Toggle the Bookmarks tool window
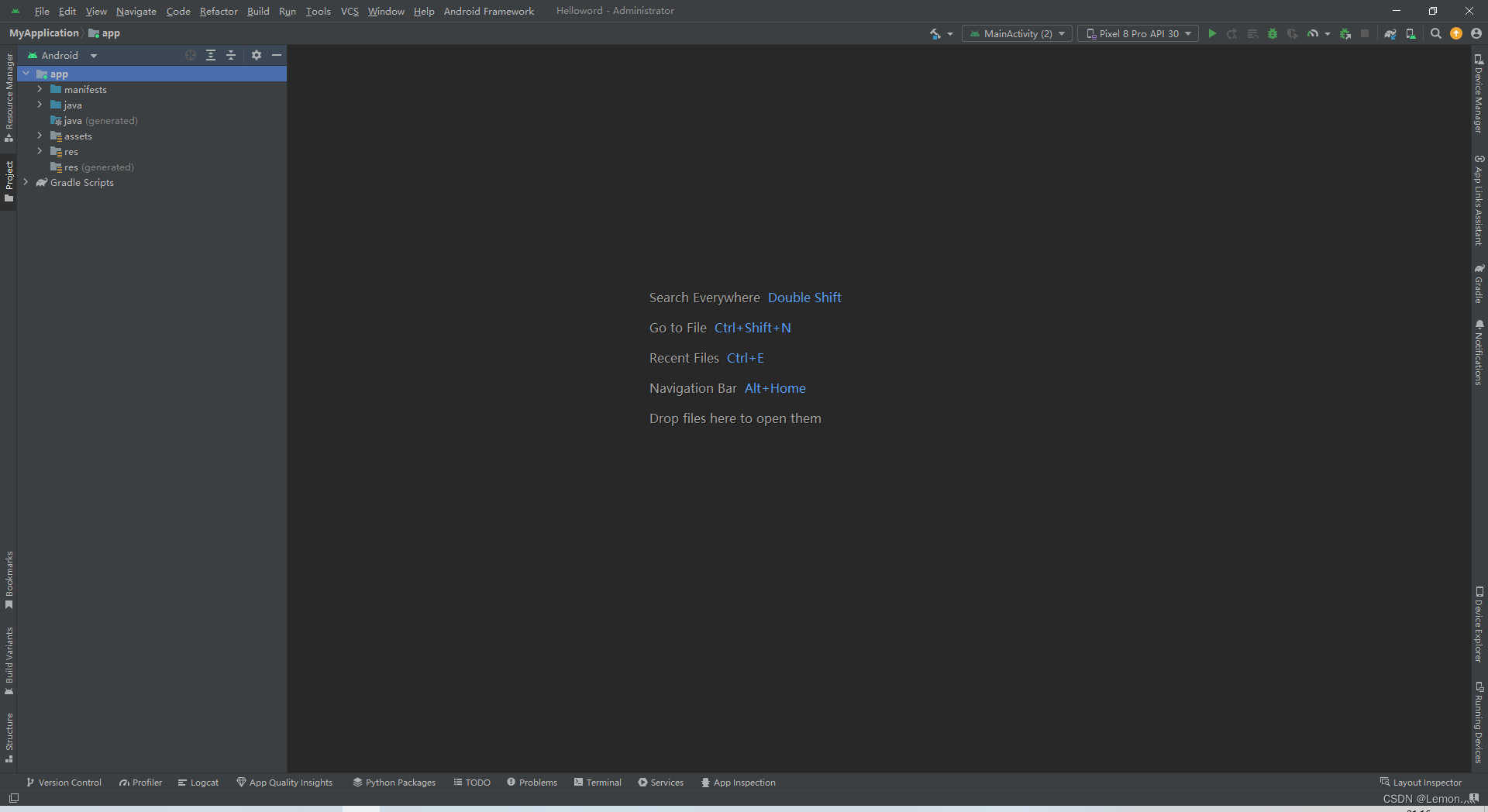 [x=9, y=580]
